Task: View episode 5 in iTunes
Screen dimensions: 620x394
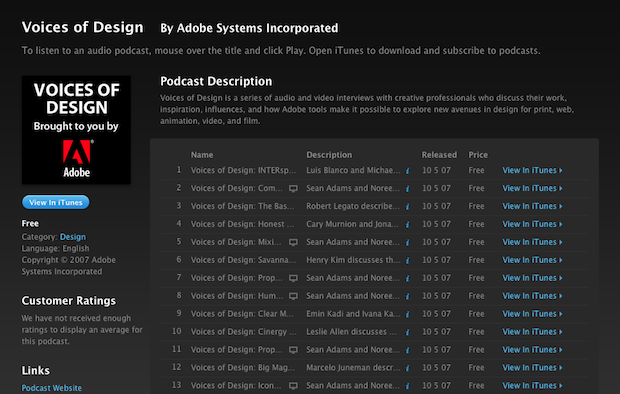Action: tap(532, 242)
